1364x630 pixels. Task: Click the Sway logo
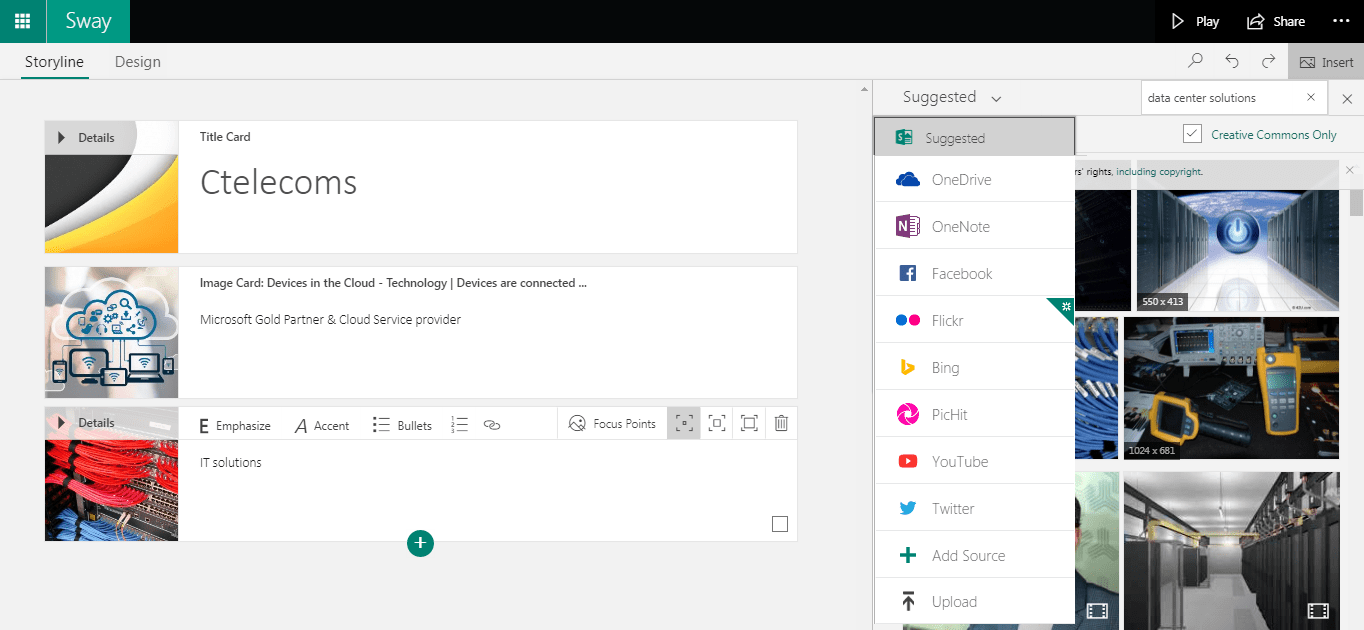(88, 21)
